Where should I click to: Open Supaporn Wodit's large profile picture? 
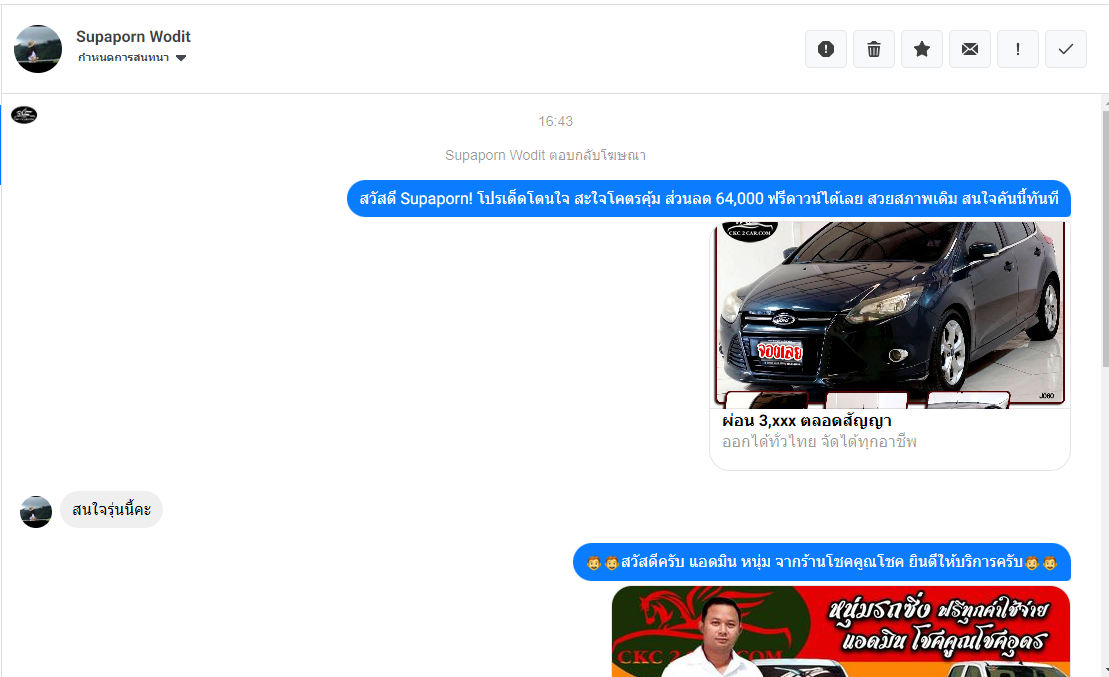[x=38, y=49]
